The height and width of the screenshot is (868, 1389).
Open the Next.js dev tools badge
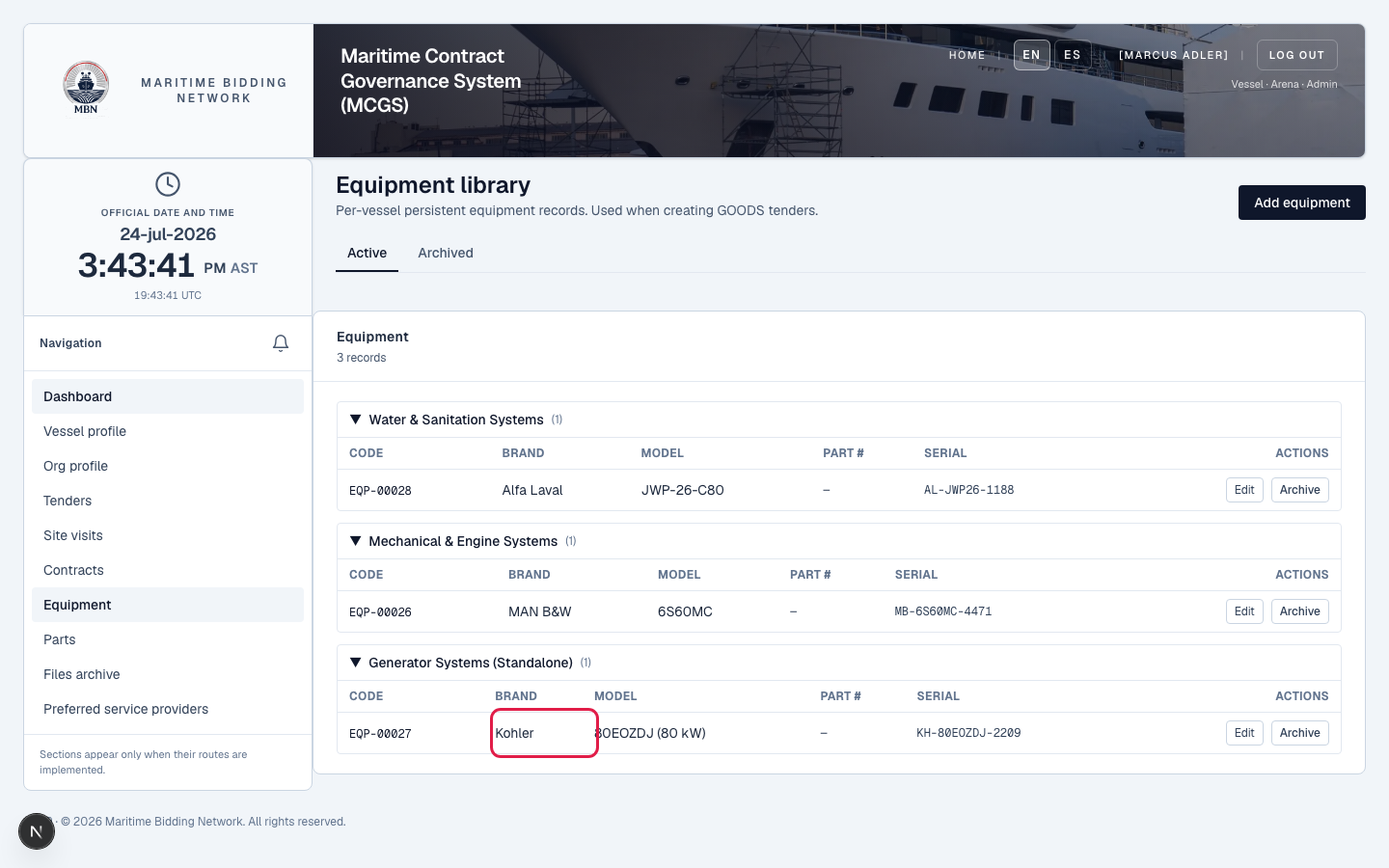click(37, 831)
